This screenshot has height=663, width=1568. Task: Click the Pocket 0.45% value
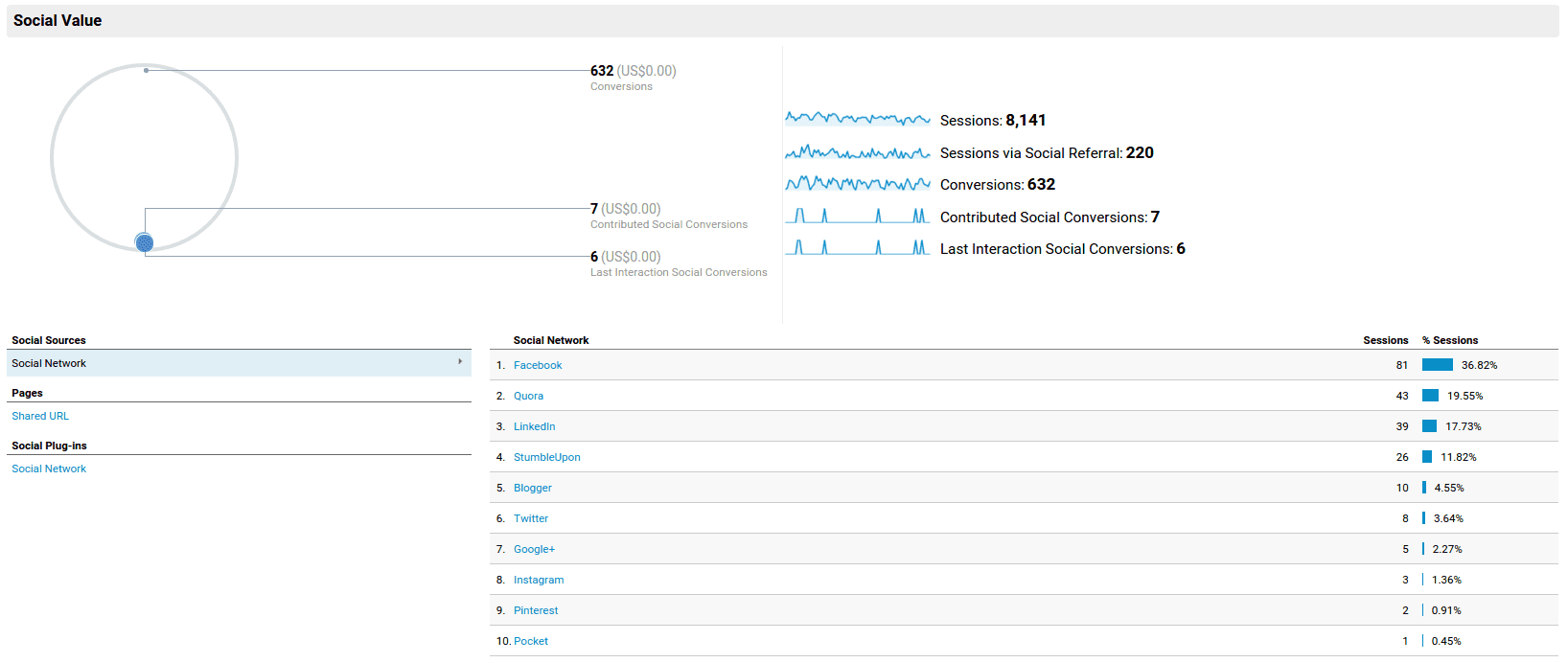click(x=1446, y=641)
